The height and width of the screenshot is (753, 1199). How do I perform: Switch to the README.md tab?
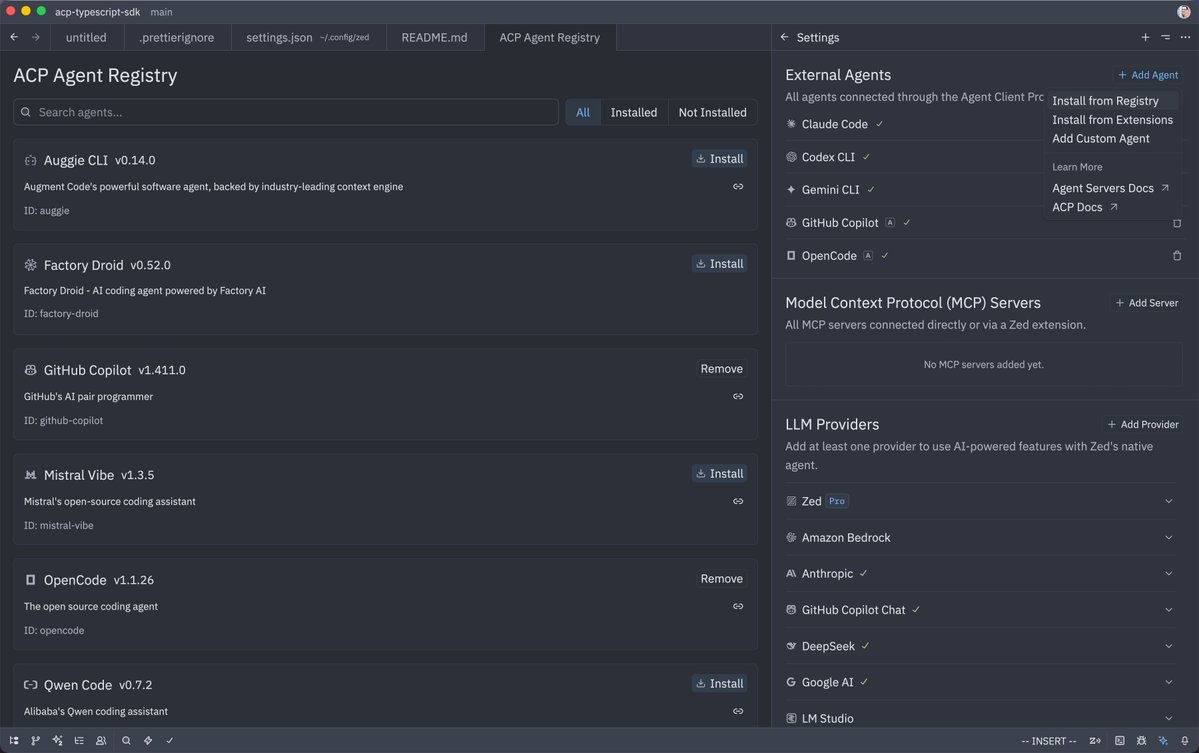click(x=434, y=37)
